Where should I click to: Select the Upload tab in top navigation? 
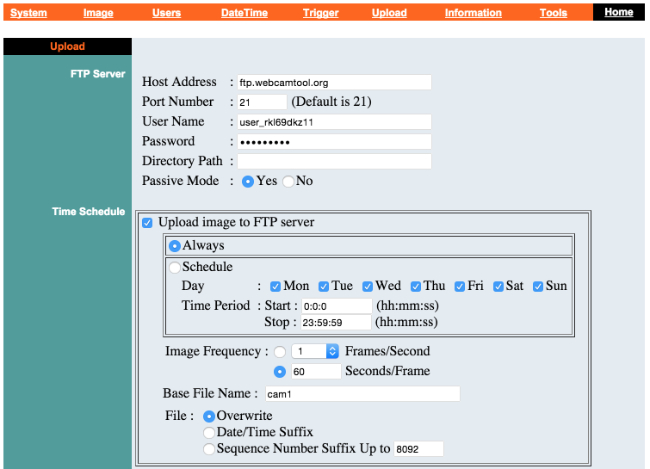tap(389, 13)
